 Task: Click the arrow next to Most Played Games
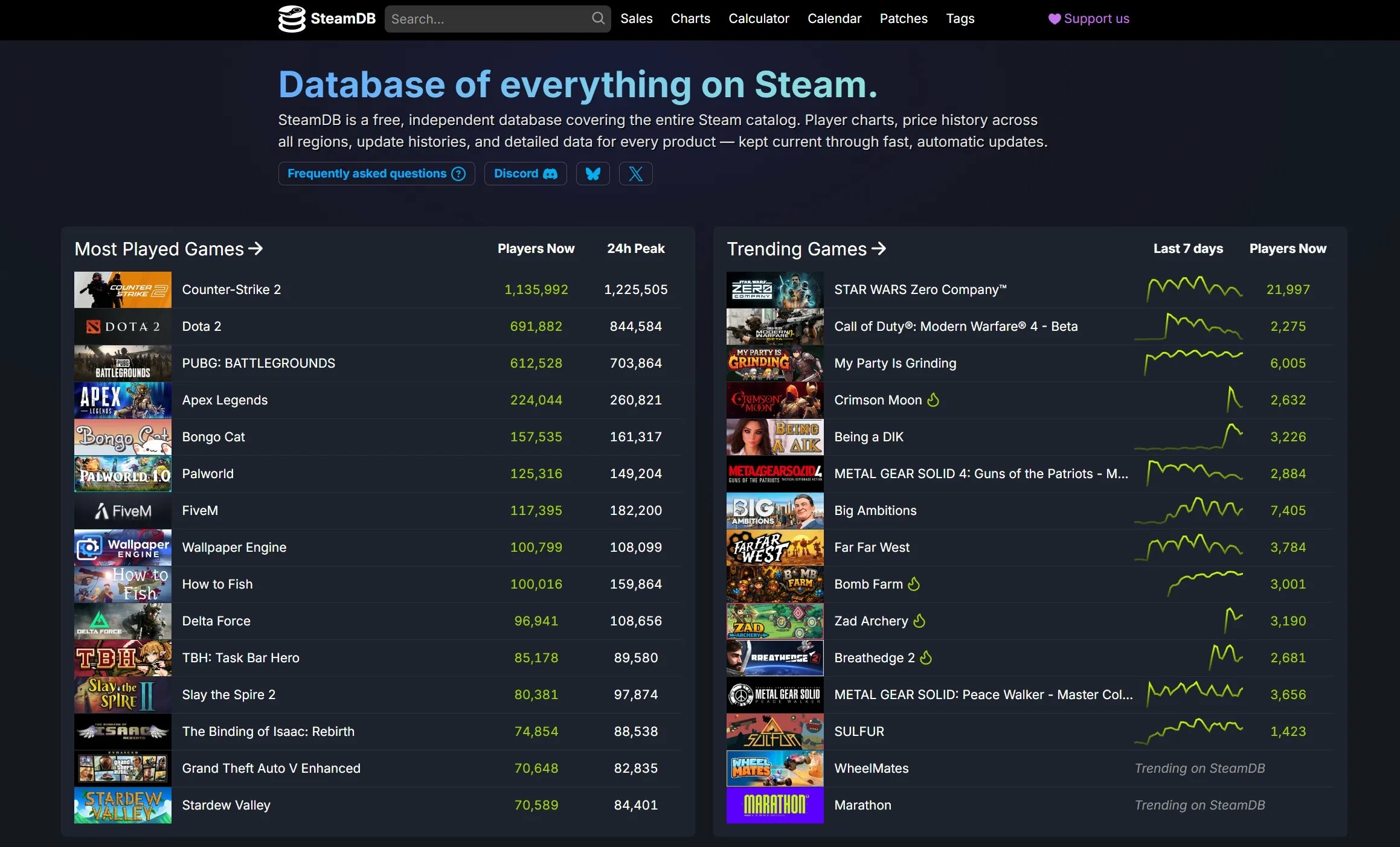click(x=256, y=248)
